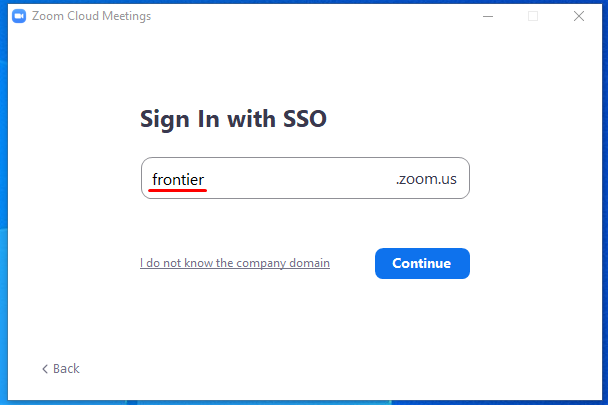Click empty title bar area left of minimize
Screen dimensions: 608x405
(x=310, y=16)
